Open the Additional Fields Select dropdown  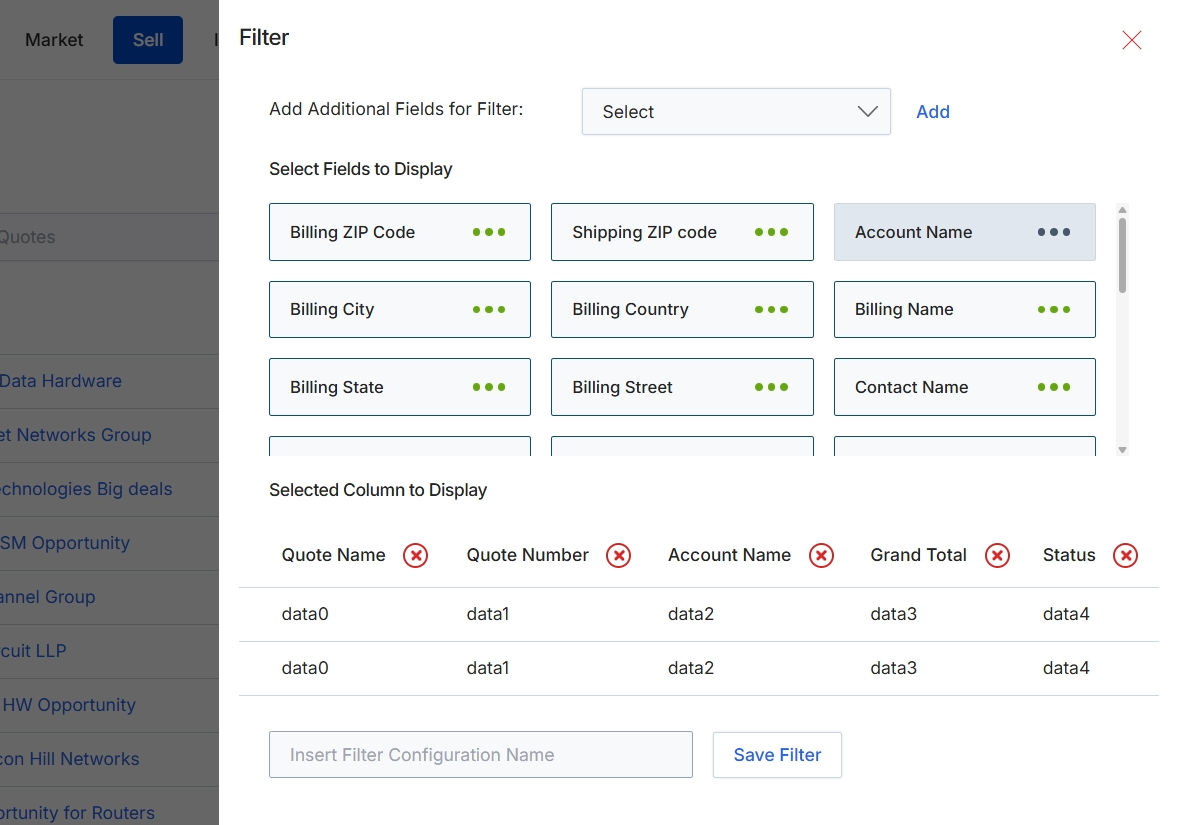tap(736, 112)
